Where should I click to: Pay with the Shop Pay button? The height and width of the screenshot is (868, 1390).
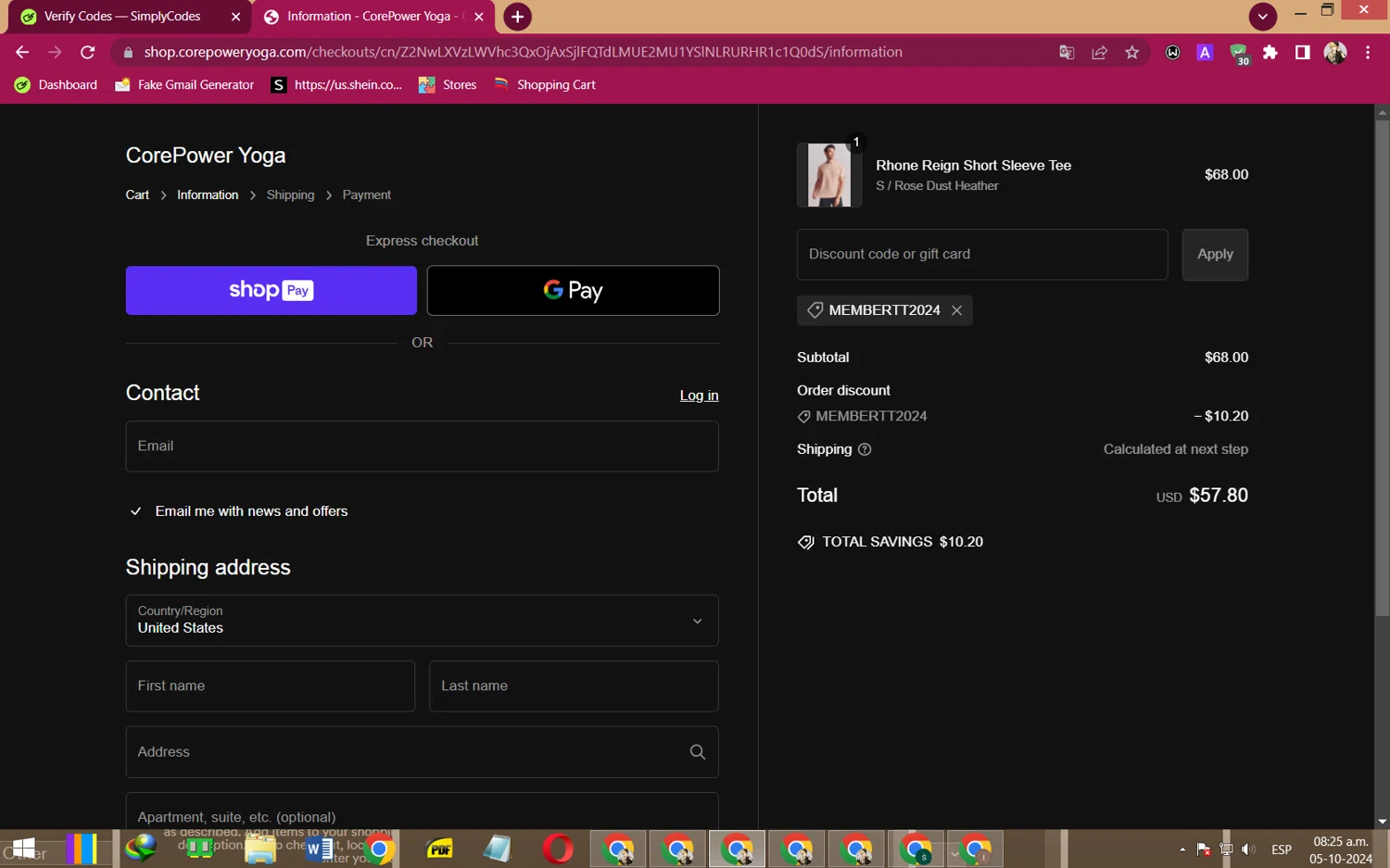(x=272, y=291)
